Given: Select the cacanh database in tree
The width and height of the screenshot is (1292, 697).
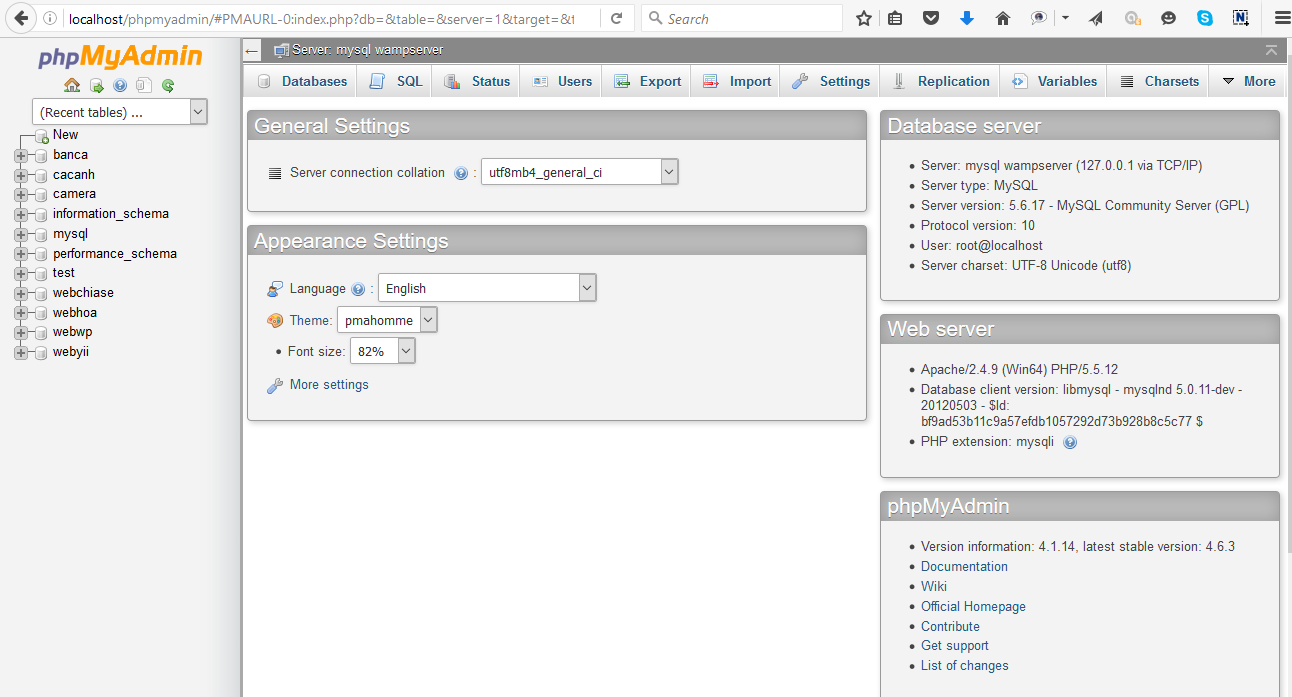Looking at the screenshot, I should click(74, 175).
